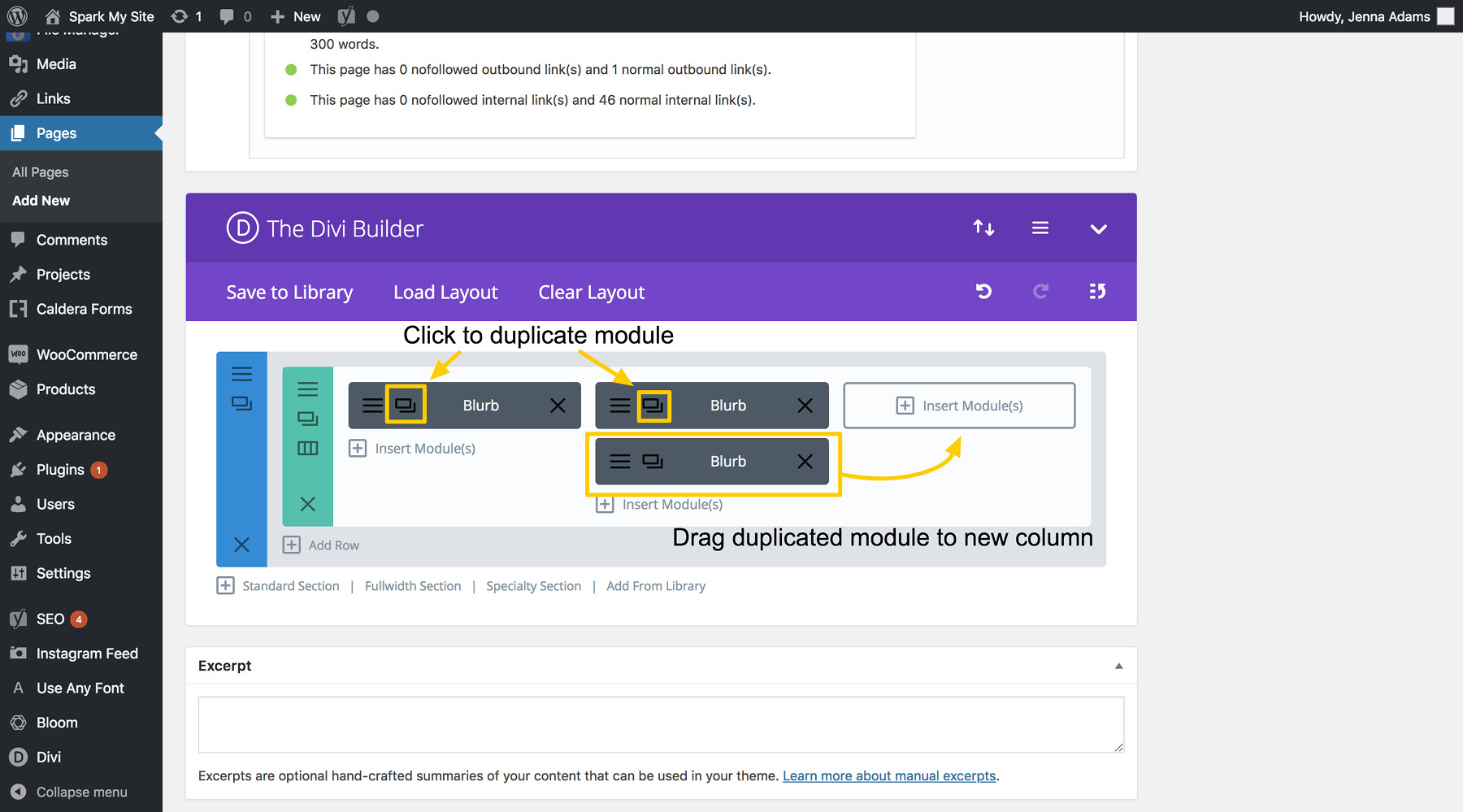Add a Specialty Section

[534, 586]
